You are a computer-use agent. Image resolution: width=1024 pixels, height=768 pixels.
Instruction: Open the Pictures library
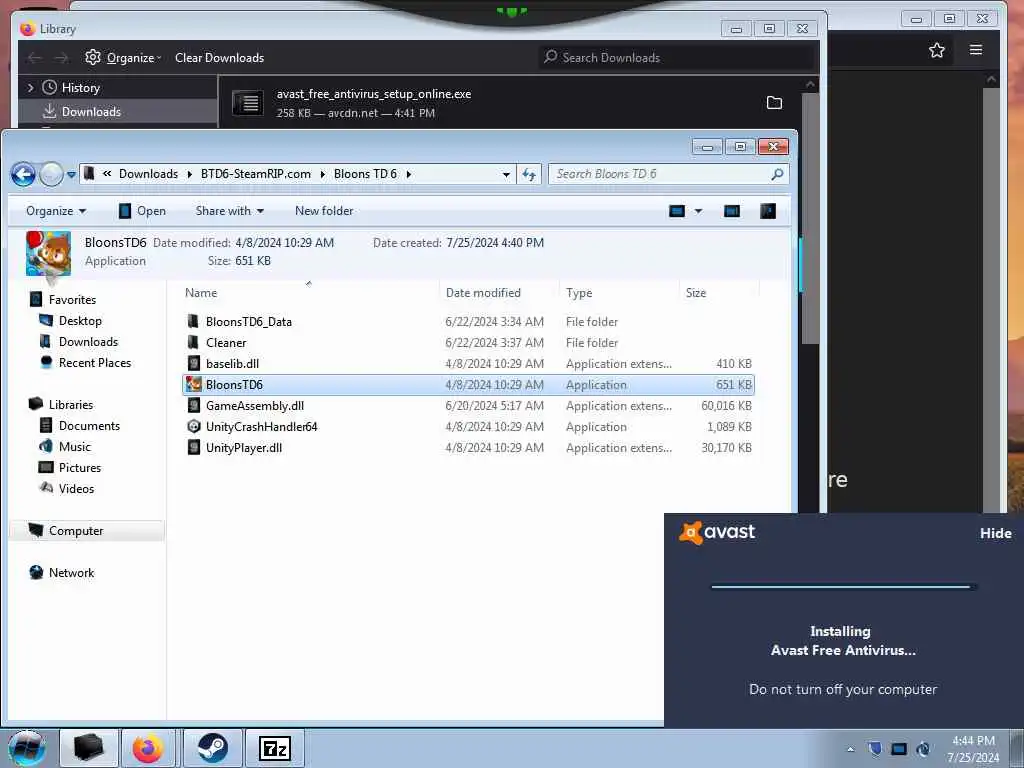coord(80,468)
